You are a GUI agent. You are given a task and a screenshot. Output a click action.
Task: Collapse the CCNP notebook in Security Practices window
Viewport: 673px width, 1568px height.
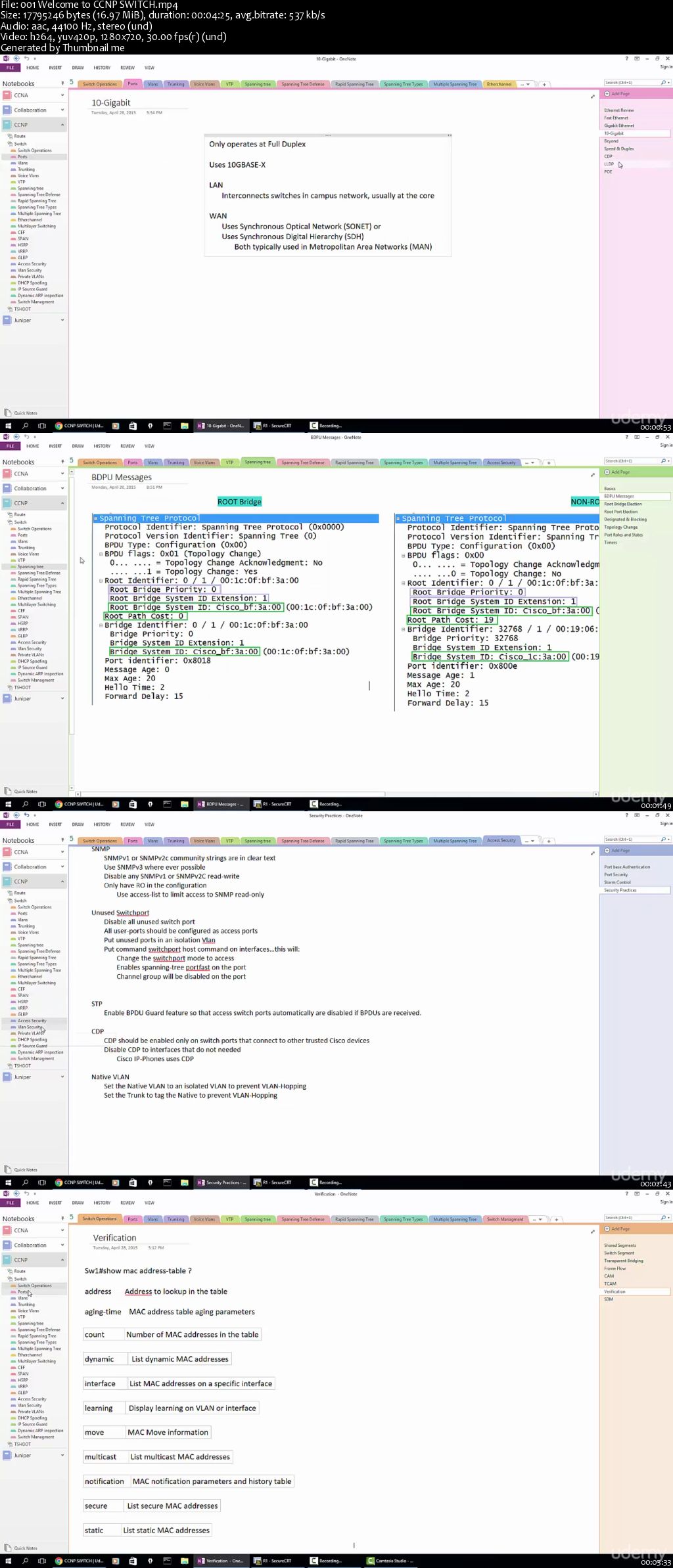(x=62, y=882)
